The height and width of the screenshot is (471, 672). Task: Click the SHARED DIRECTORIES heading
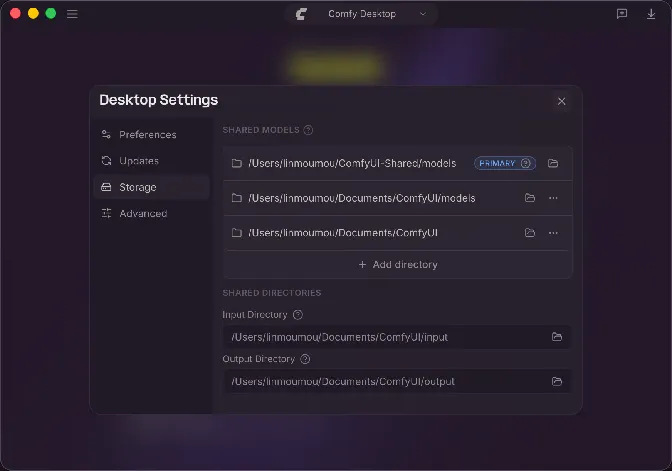[x=272, y=293]
